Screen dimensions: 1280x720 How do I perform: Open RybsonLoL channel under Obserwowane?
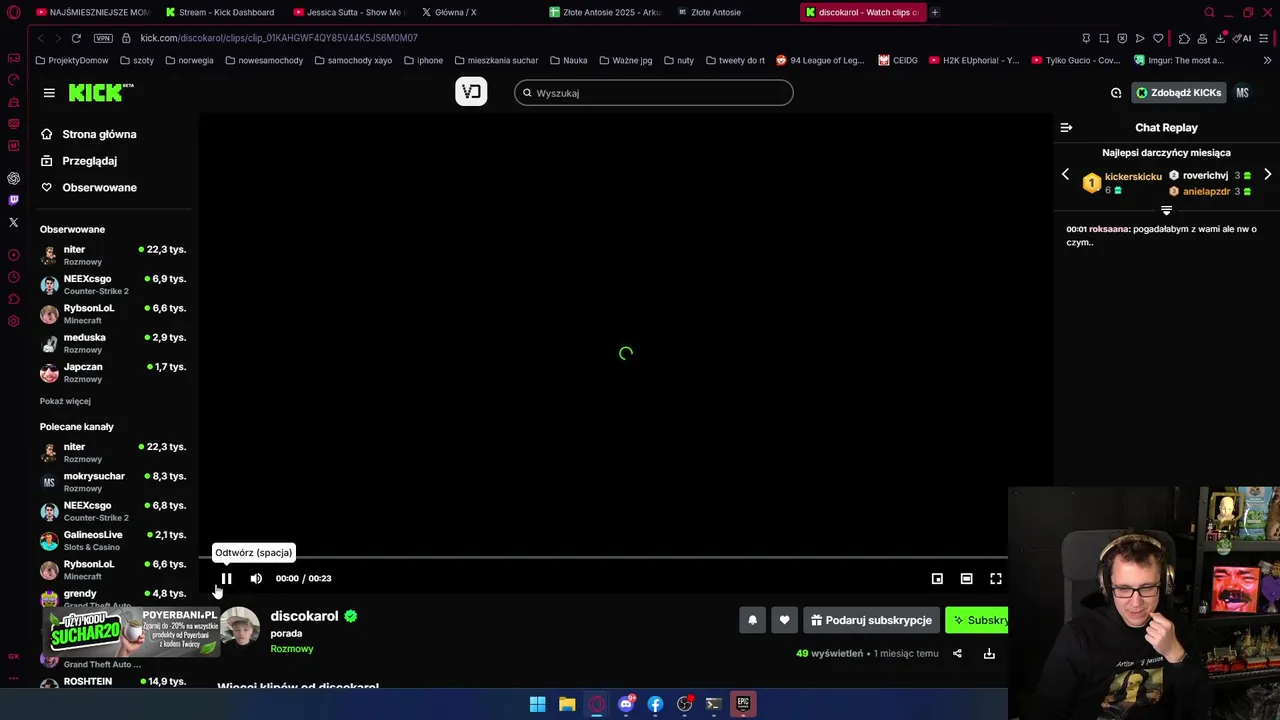113,314
